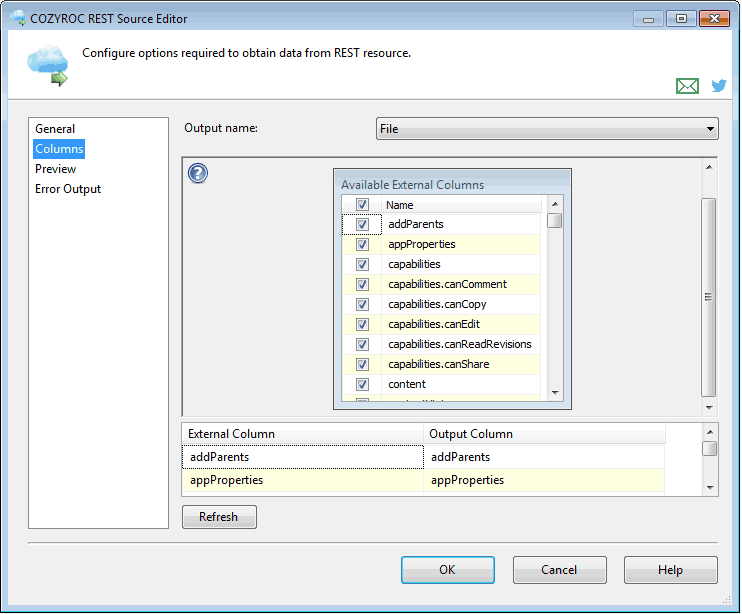Click the Output Column header

click(545, 434)
